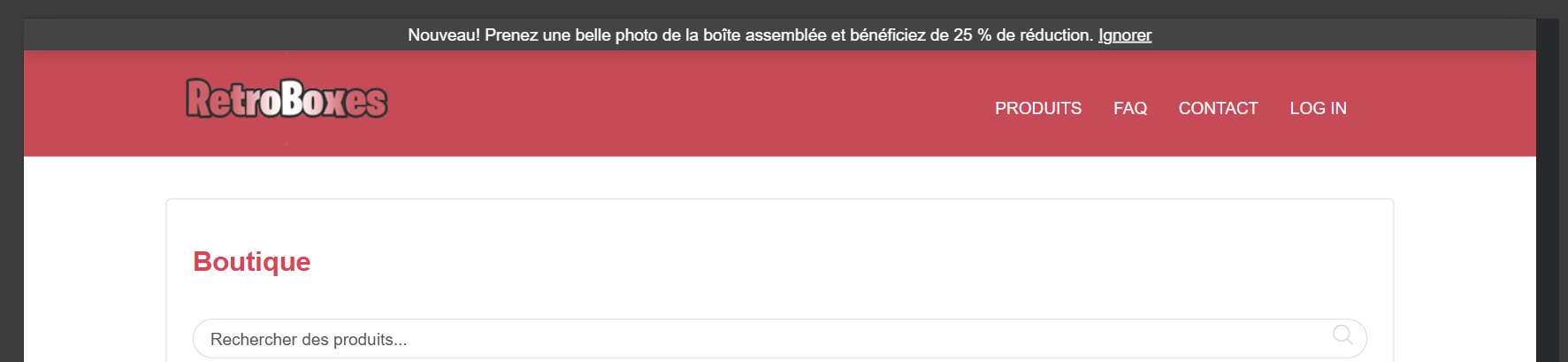Click the Boutique page heading

tap(252, 262)
